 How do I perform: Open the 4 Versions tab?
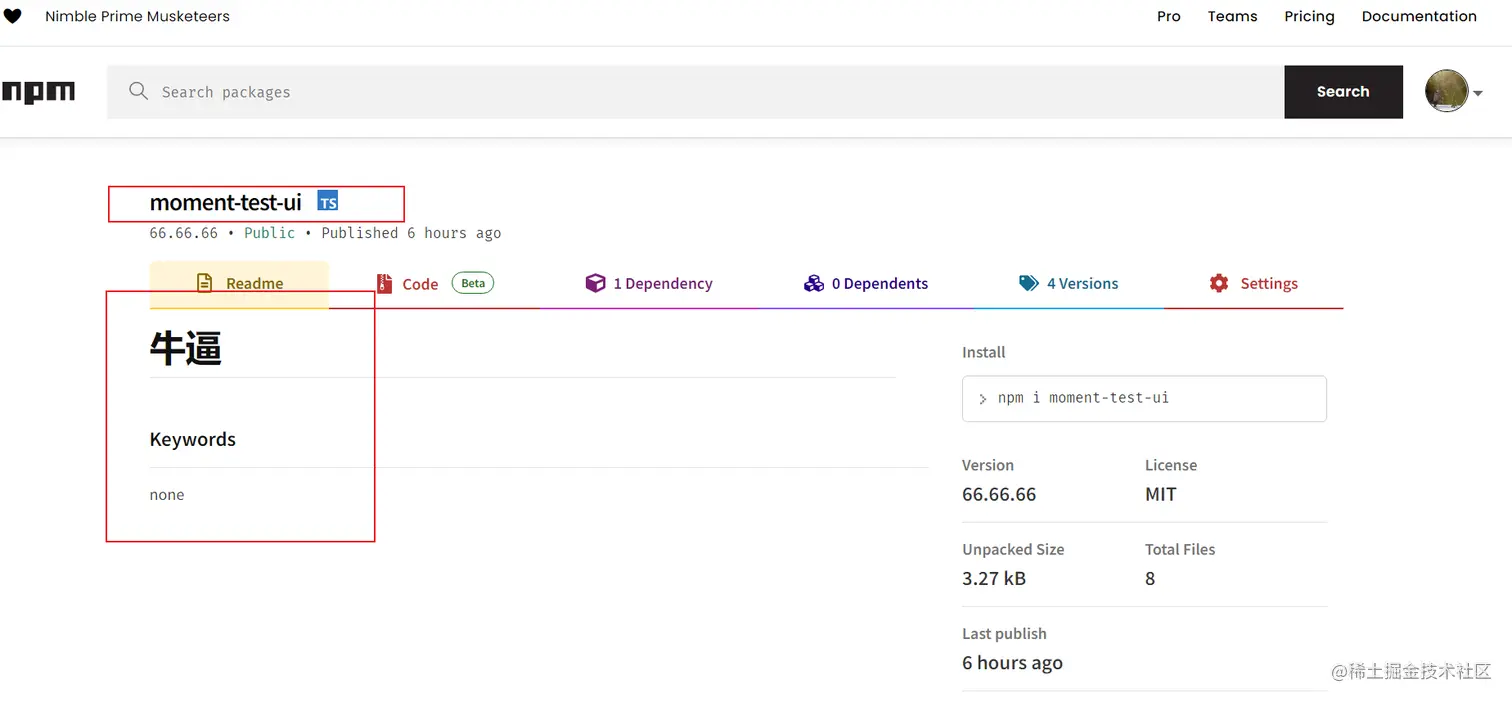1069,284
